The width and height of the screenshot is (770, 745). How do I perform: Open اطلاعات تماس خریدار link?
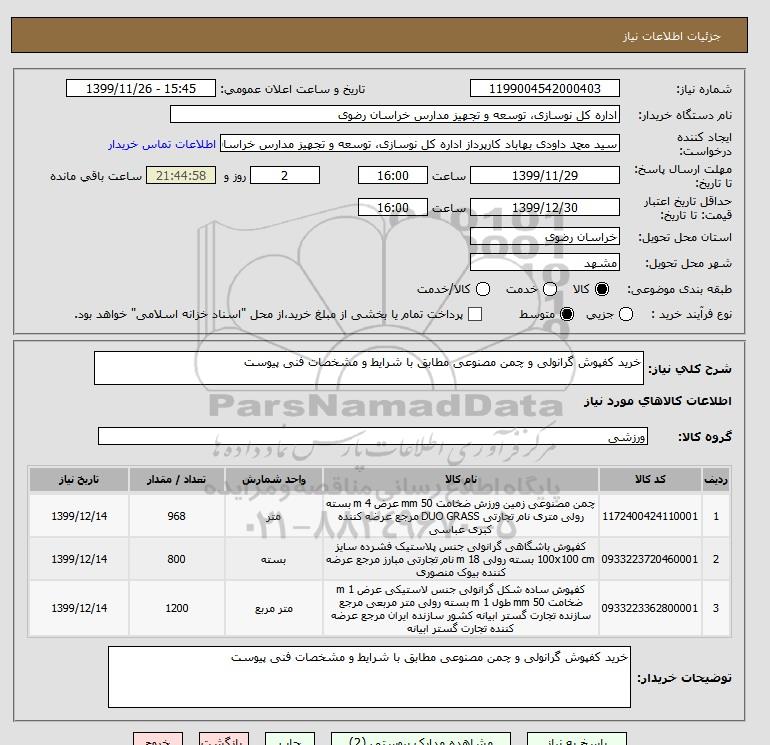[x=162, y=144]
